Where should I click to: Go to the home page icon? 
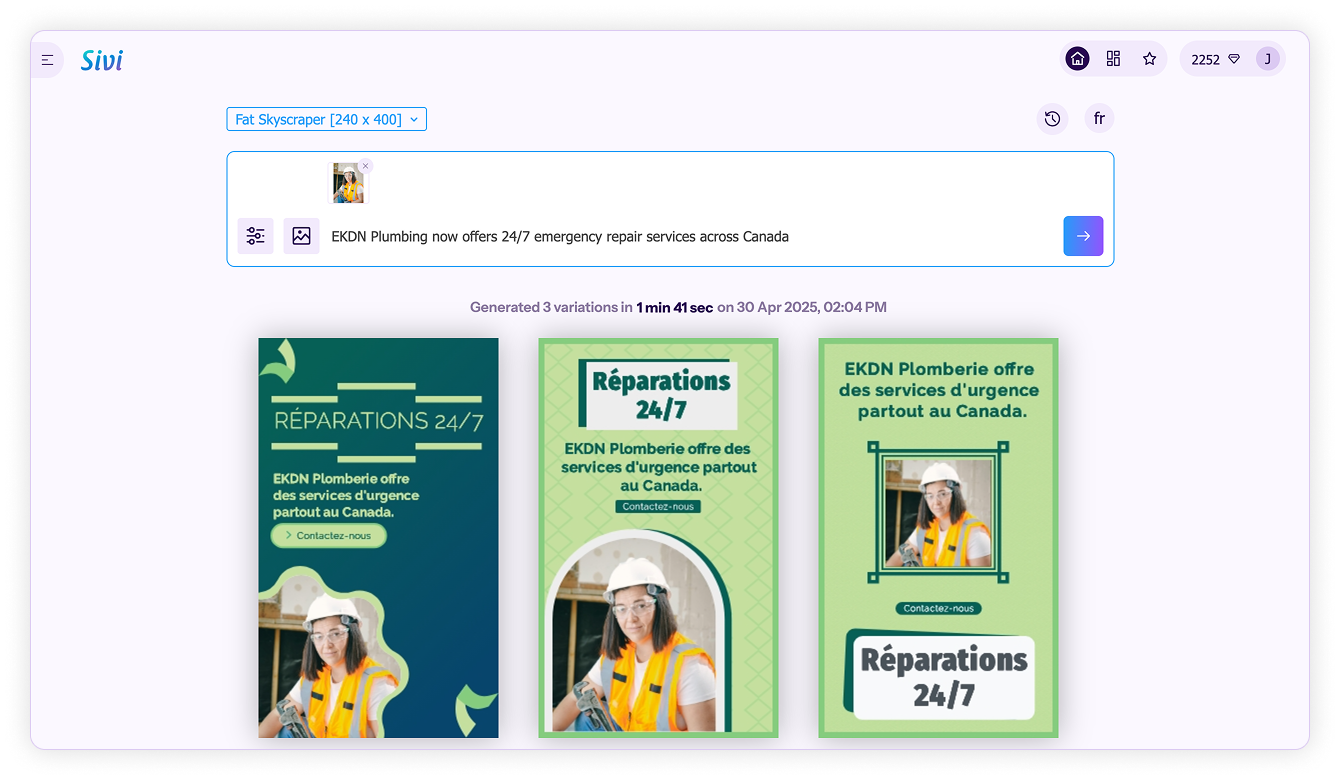pos(1077,59)
